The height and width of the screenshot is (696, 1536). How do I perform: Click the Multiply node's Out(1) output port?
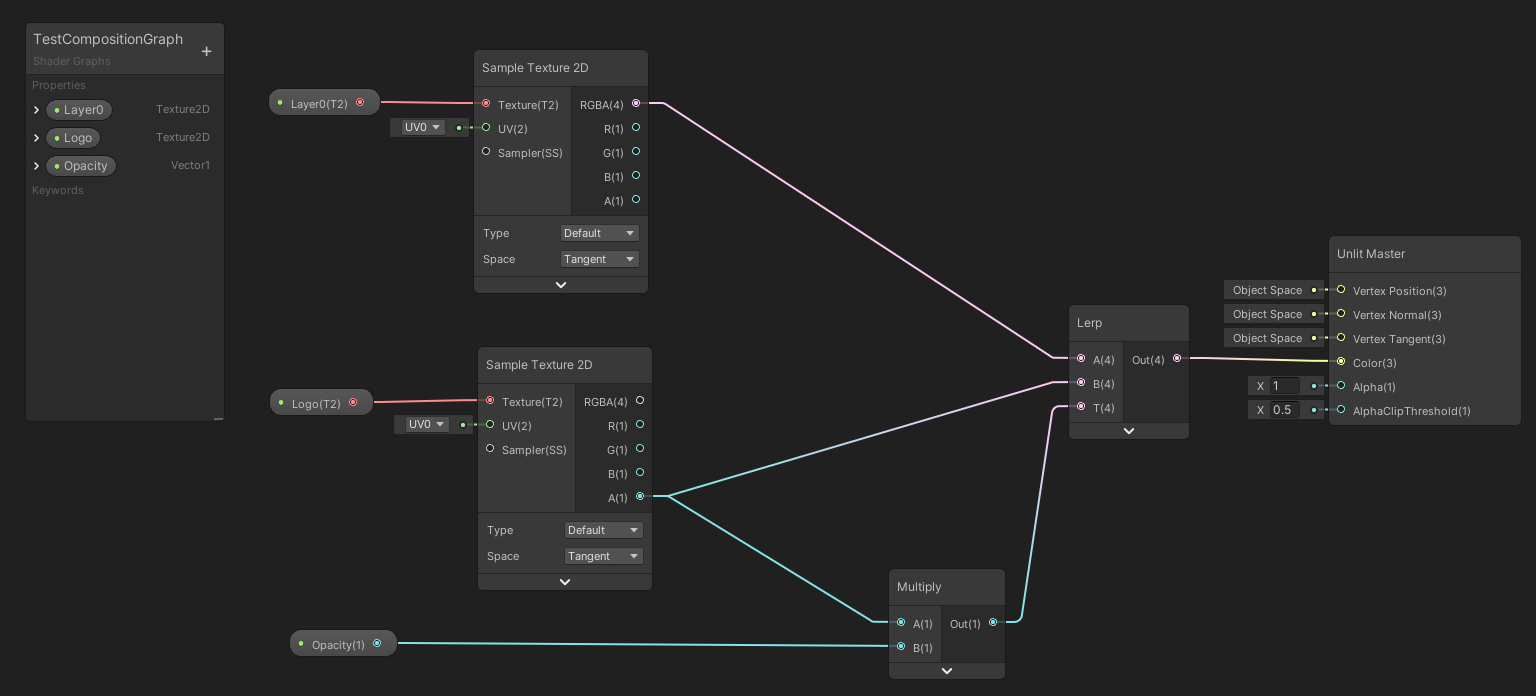[x=993, y=622]
